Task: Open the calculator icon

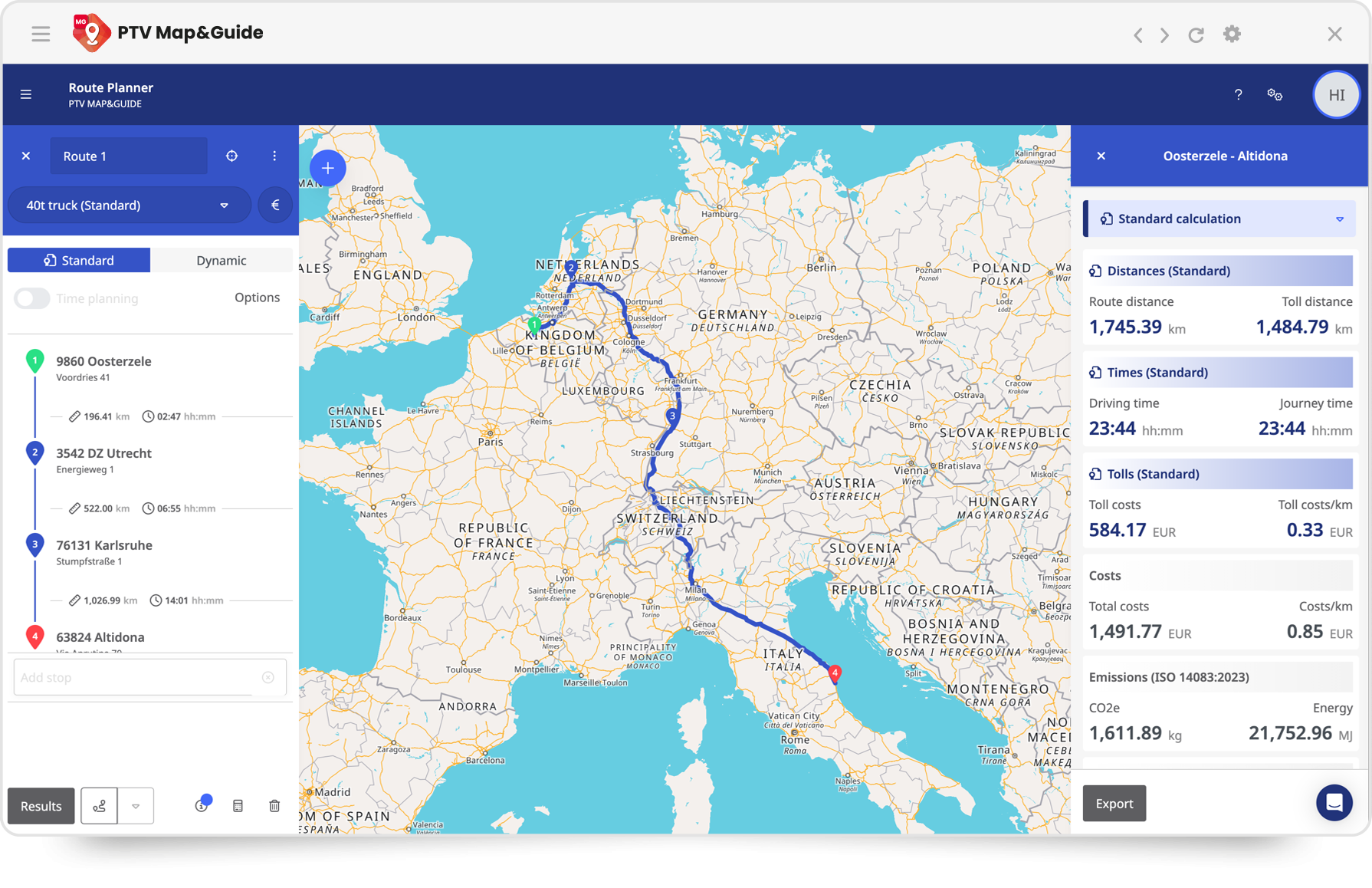Action: 238,805
